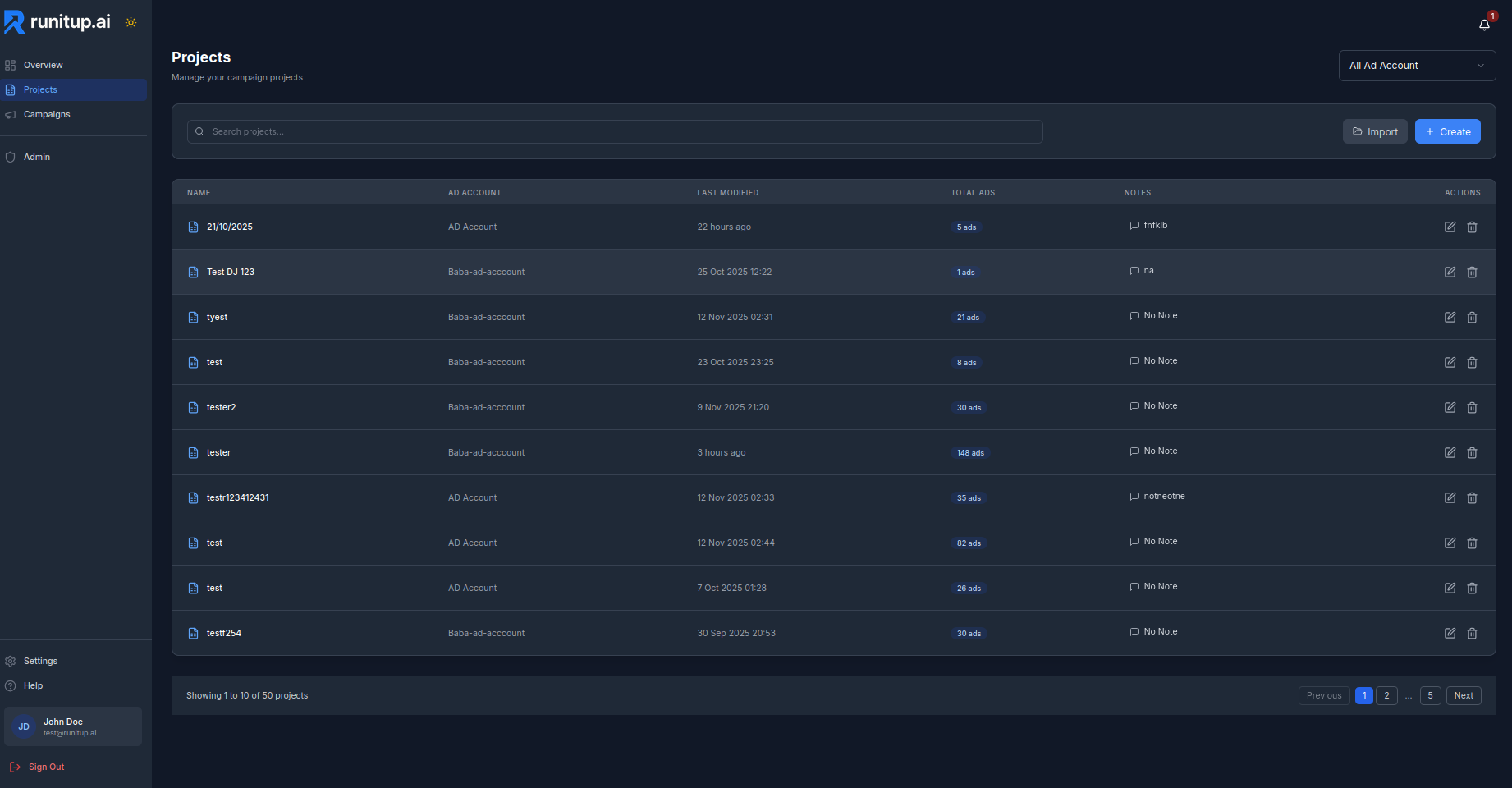Delete the Test DJ 123 project
Screen dimensions: 1512x788
(1472, 273)
